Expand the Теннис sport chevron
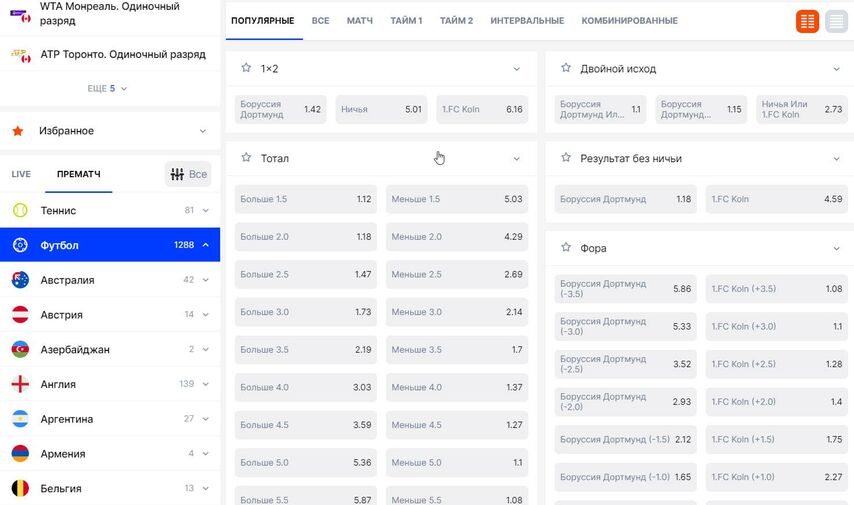The height and width of the screenshot is (505, 854). [206, 210]
